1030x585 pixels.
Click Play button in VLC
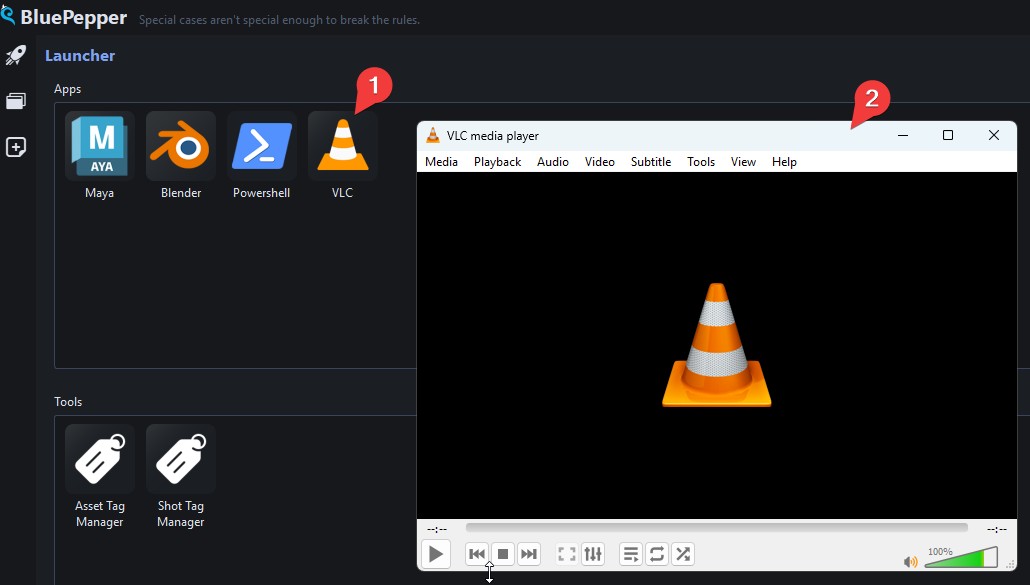[435, 554]
